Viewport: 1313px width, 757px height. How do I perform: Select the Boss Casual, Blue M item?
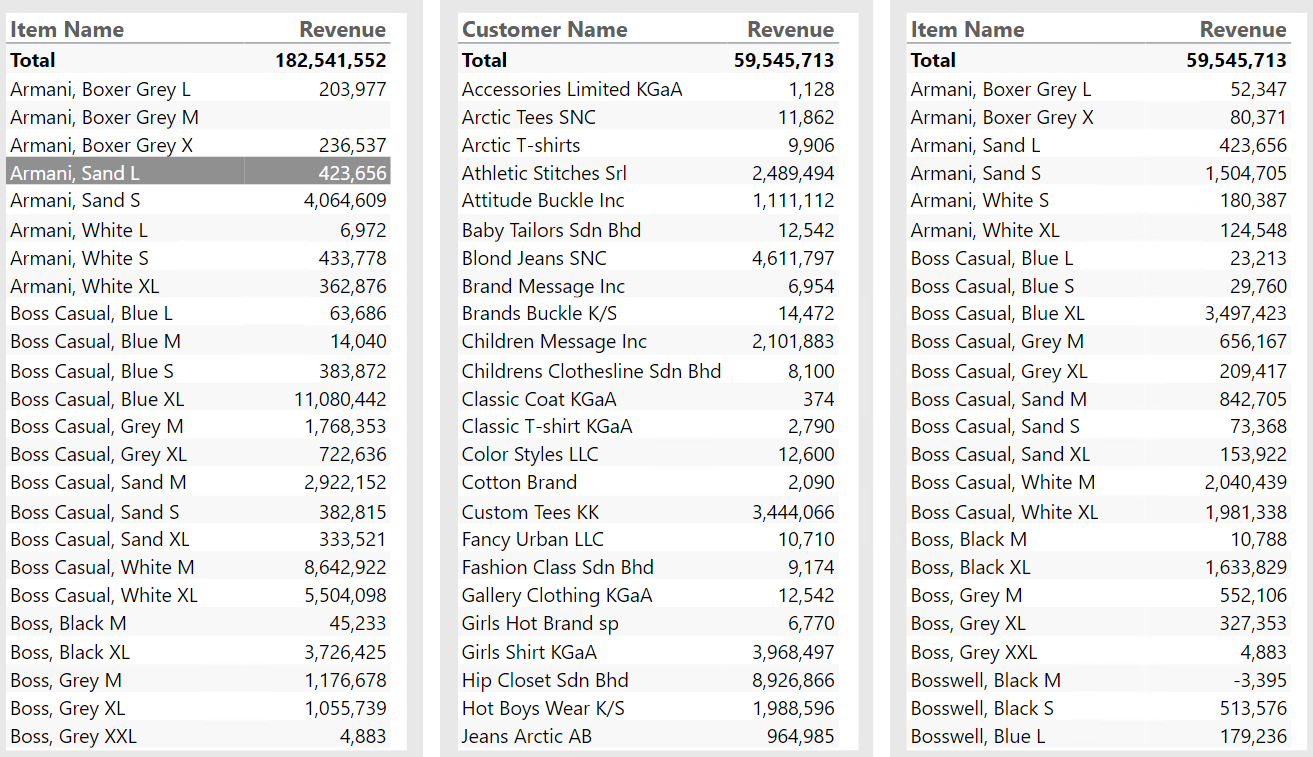tap(95, 341)
